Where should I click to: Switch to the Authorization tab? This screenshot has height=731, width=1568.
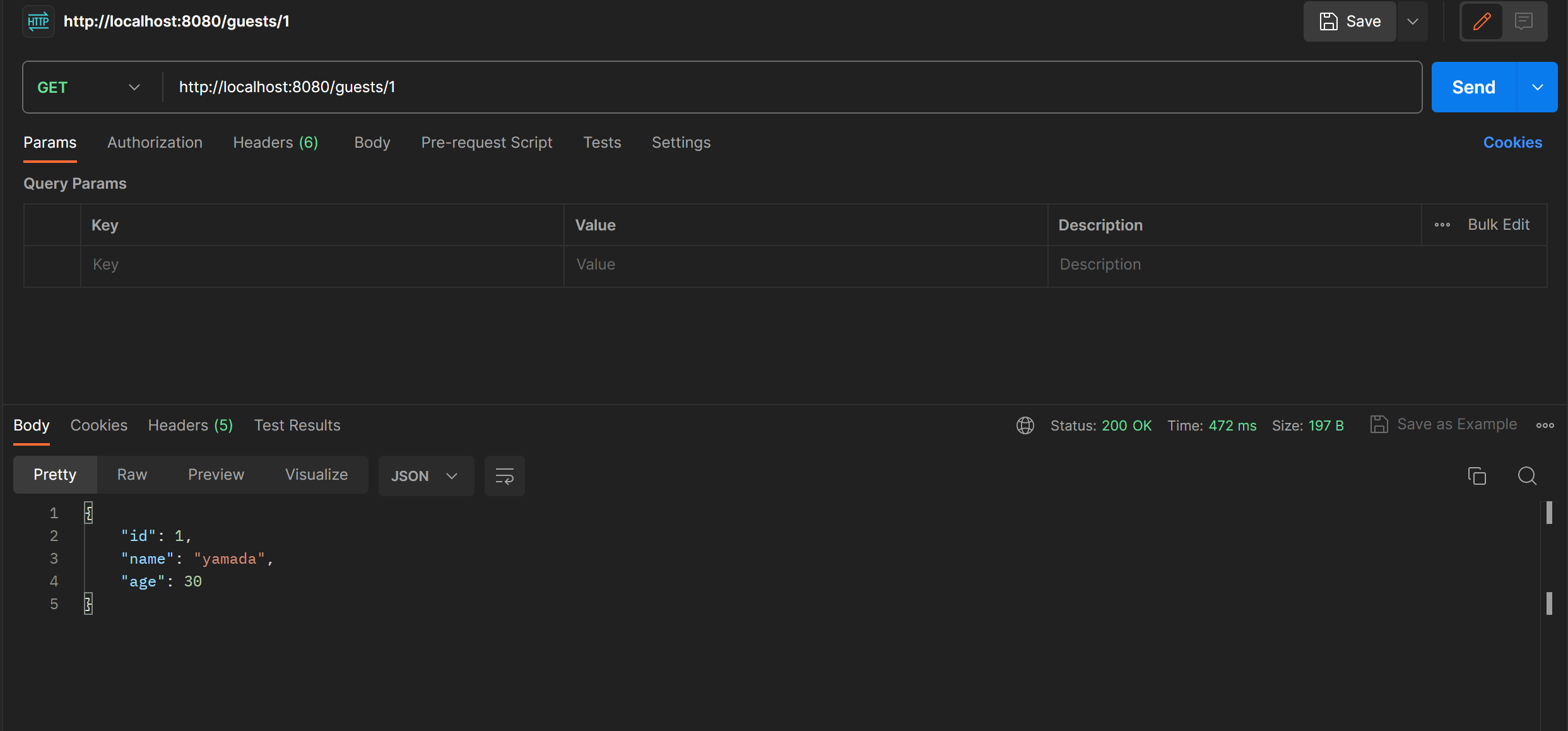point(155,142)
